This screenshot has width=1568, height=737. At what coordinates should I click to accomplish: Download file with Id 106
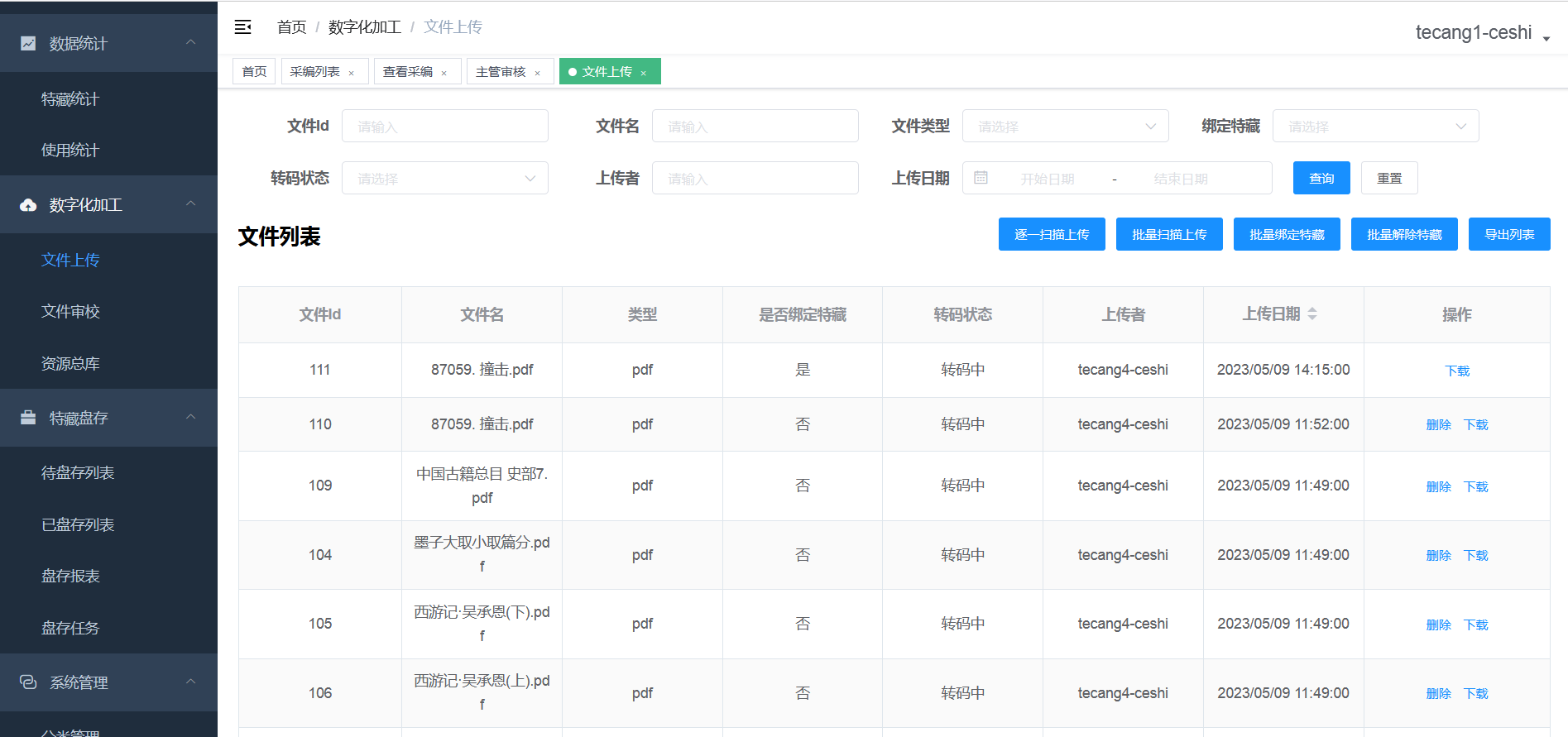(1475, 693)
